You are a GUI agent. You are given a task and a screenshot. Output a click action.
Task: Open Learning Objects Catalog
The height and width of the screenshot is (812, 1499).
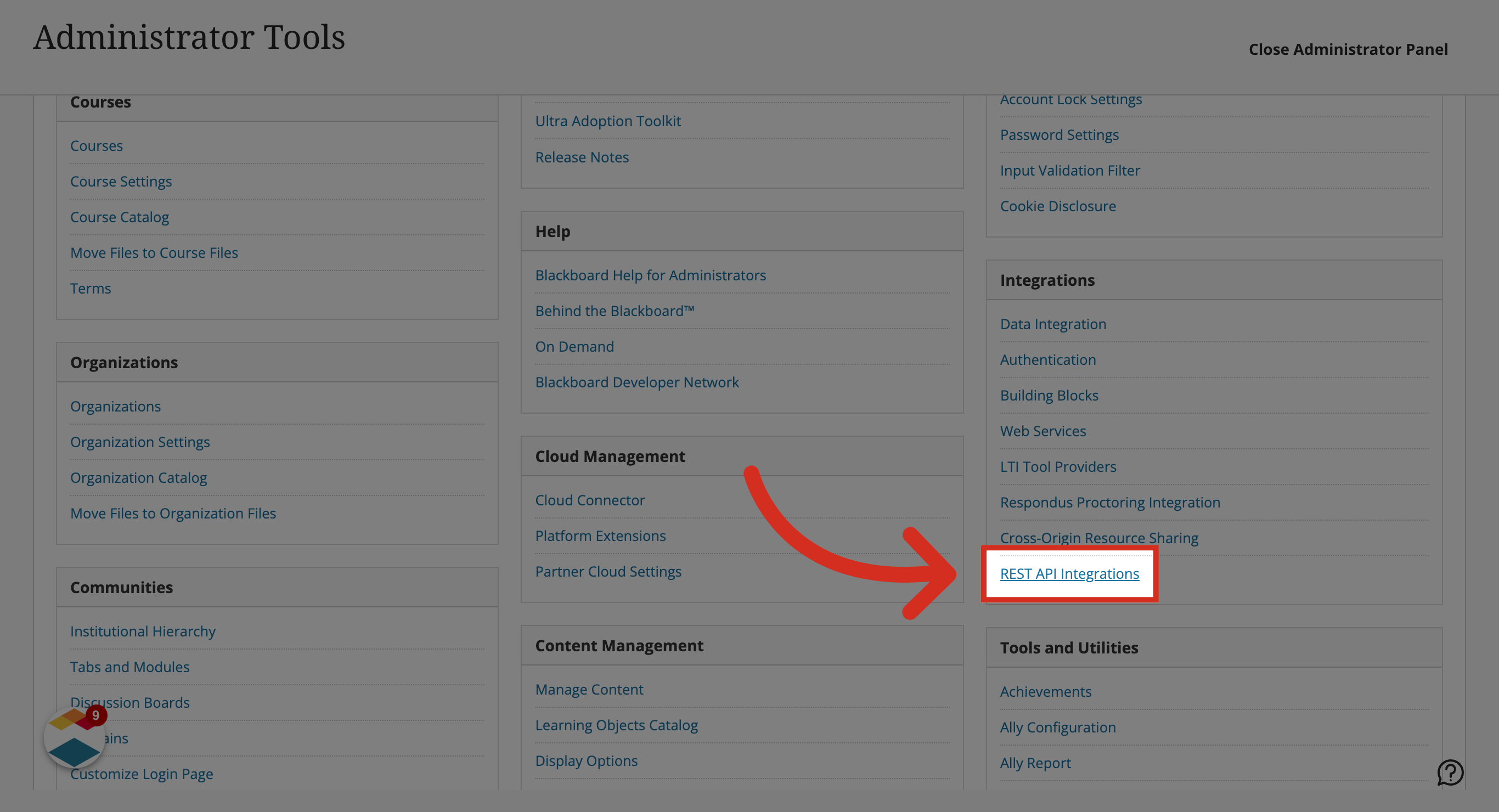(616, 725)
